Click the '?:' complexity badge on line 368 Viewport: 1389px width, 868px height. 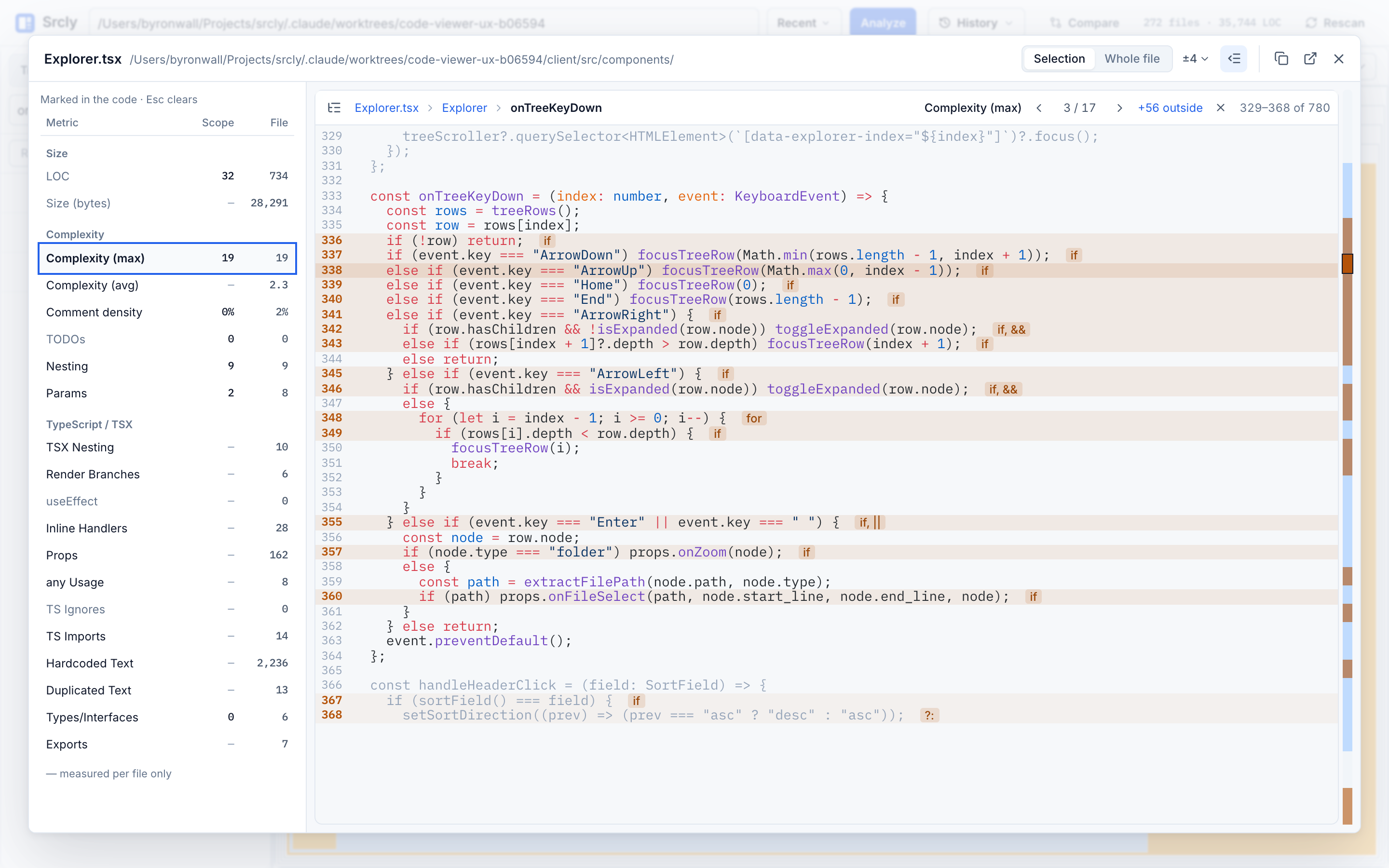[x=929, y=715]
